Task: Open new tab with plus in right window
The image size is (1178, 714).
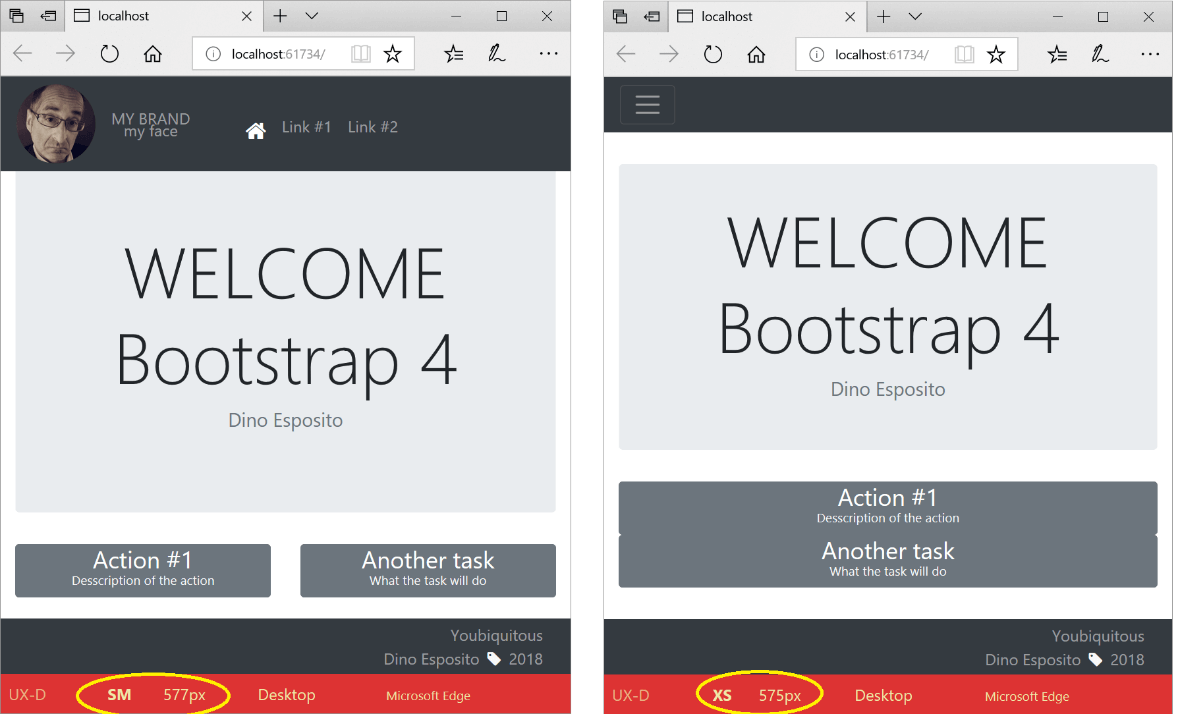Action: (884, 16)
